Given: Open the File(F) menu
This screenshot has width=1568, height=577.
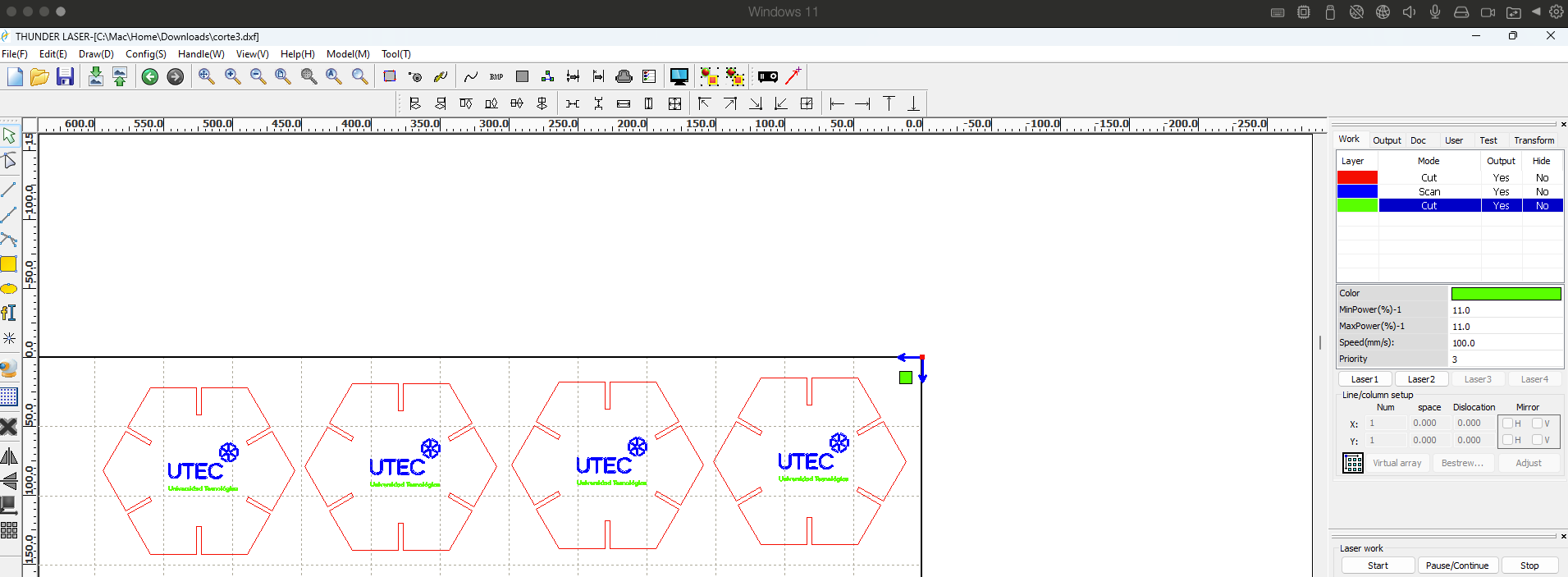Looking at the screenshot, I should point(14,54).
